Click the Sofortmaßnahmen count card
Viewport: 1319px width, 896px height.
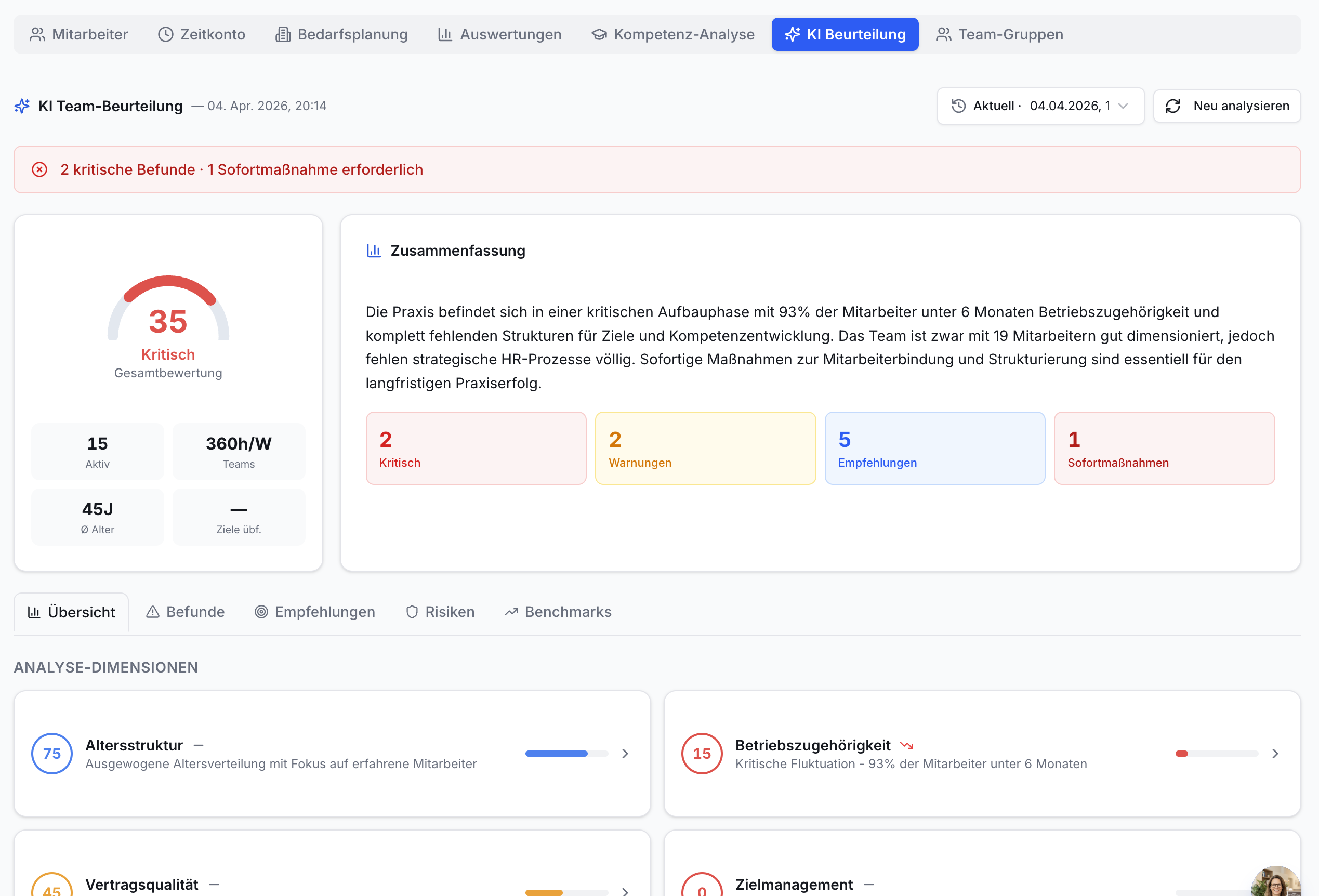1165,449
